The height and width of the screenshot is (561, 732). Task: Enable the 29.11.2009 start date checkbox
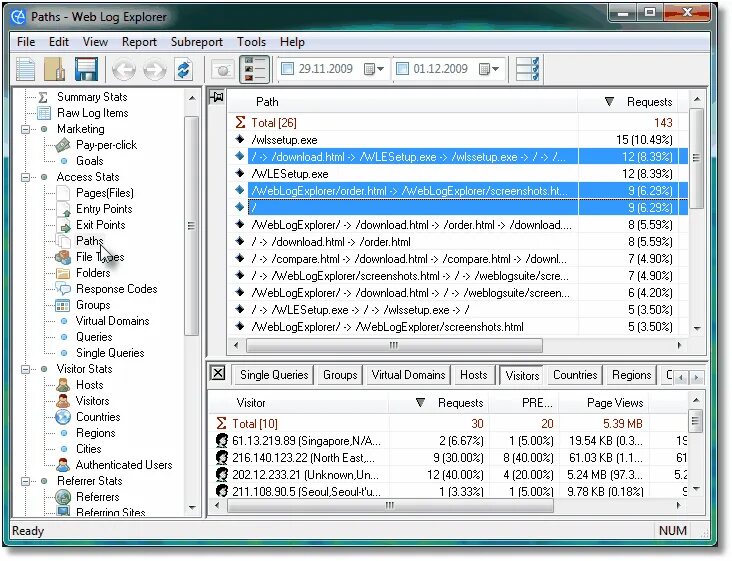pyautogui.click(x=288, y=69)
